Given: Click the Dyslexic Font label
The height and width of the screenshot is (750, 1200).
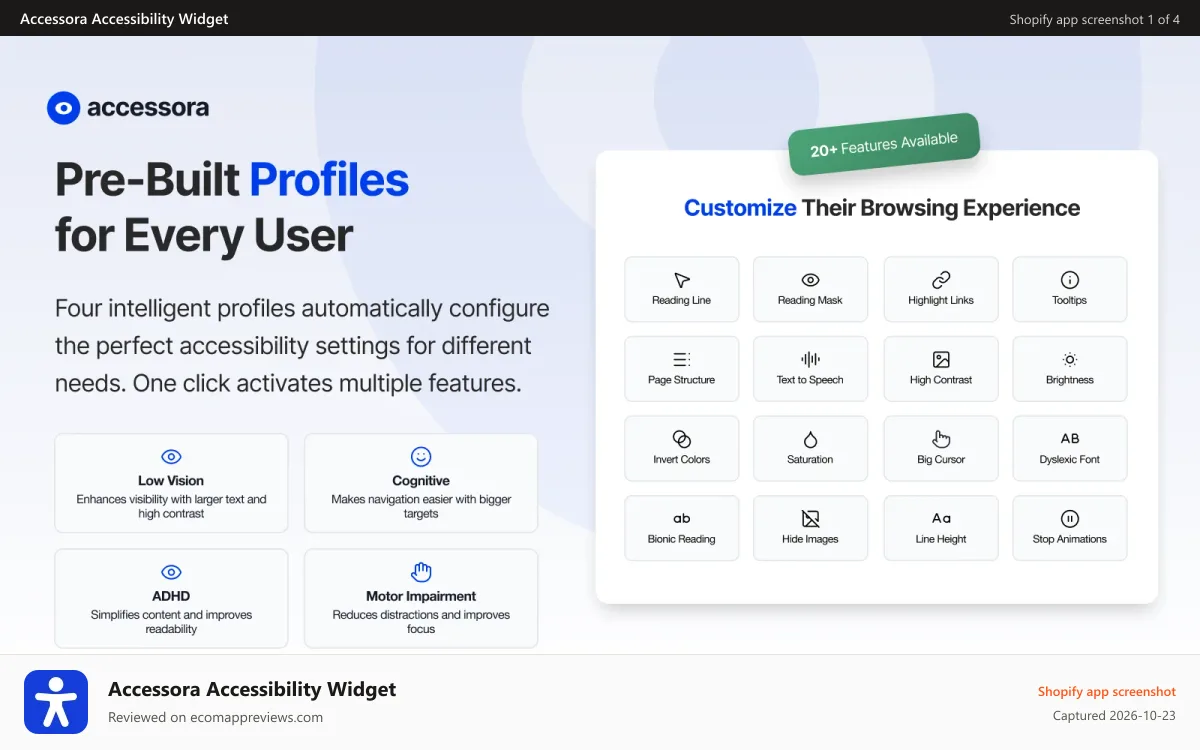Looking at the screenshot, I should [1070, 459].
